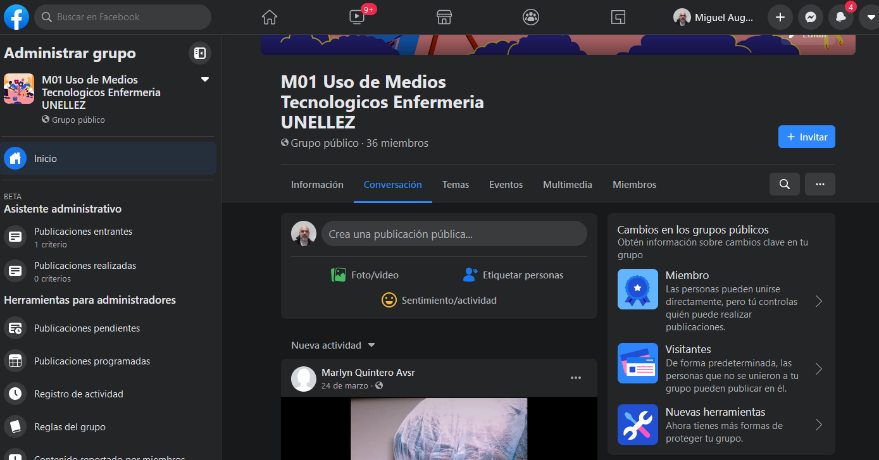
Task: Select Inicio in the sidebar
Action: pyautogui.click(x=108, y=159)
